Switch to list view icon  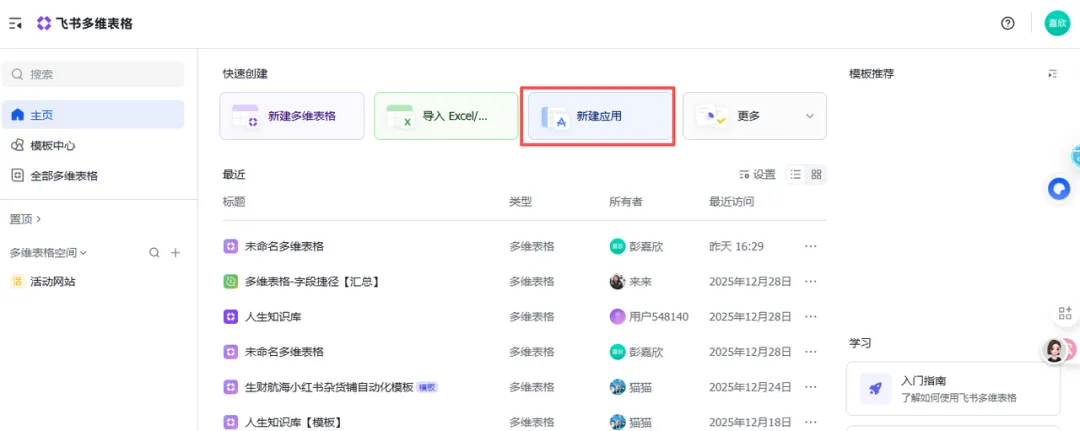point(796,174)
